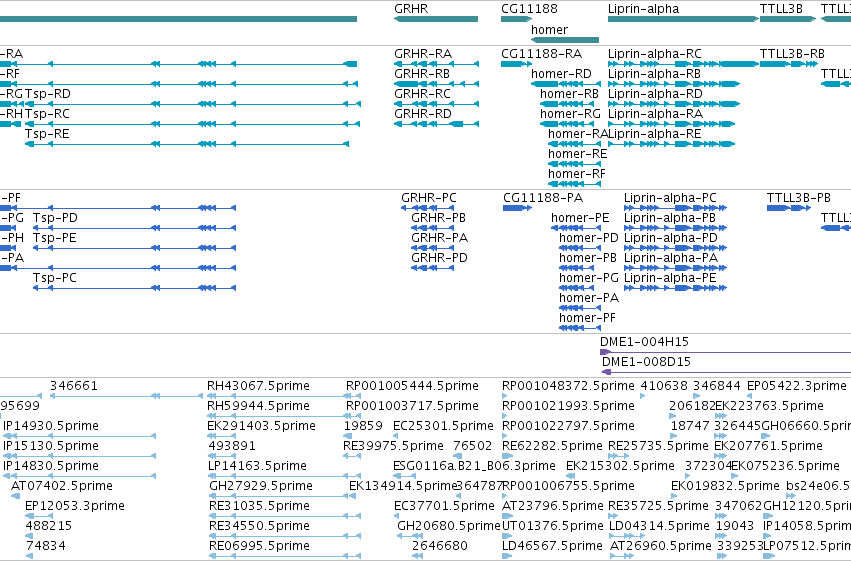Open the Tsp-RE transcript label
This screenshot has width=851, height=561.
47,134
